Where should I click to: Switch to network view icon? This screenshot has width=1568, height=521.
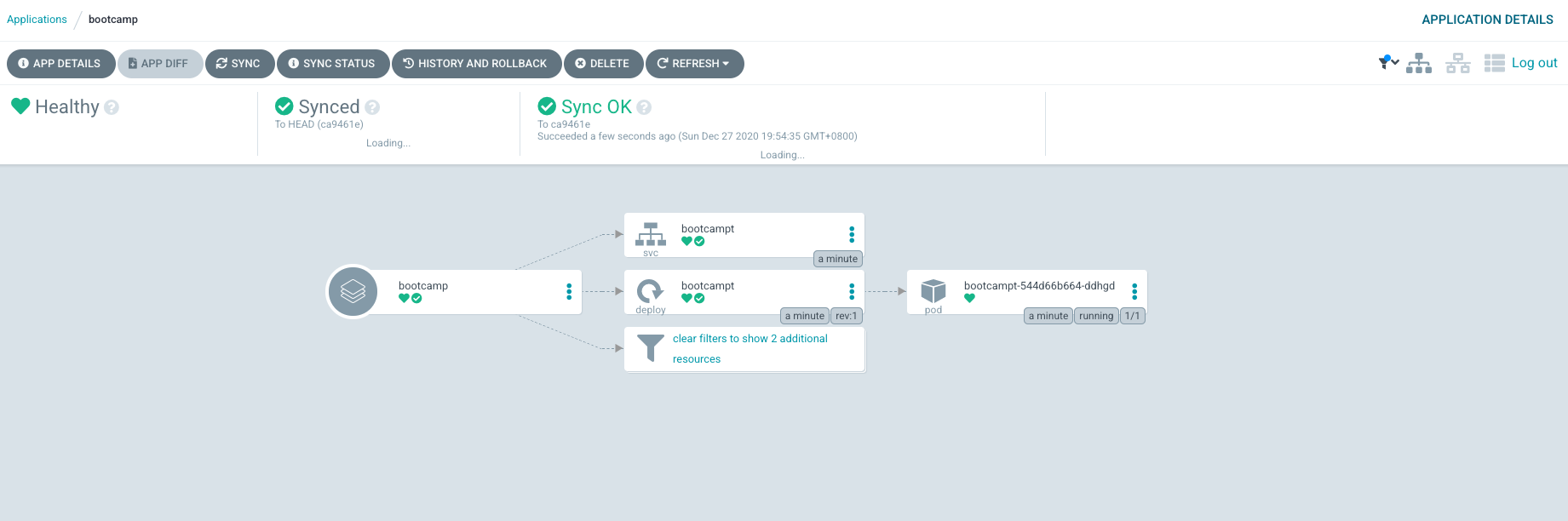(1457, 63)
